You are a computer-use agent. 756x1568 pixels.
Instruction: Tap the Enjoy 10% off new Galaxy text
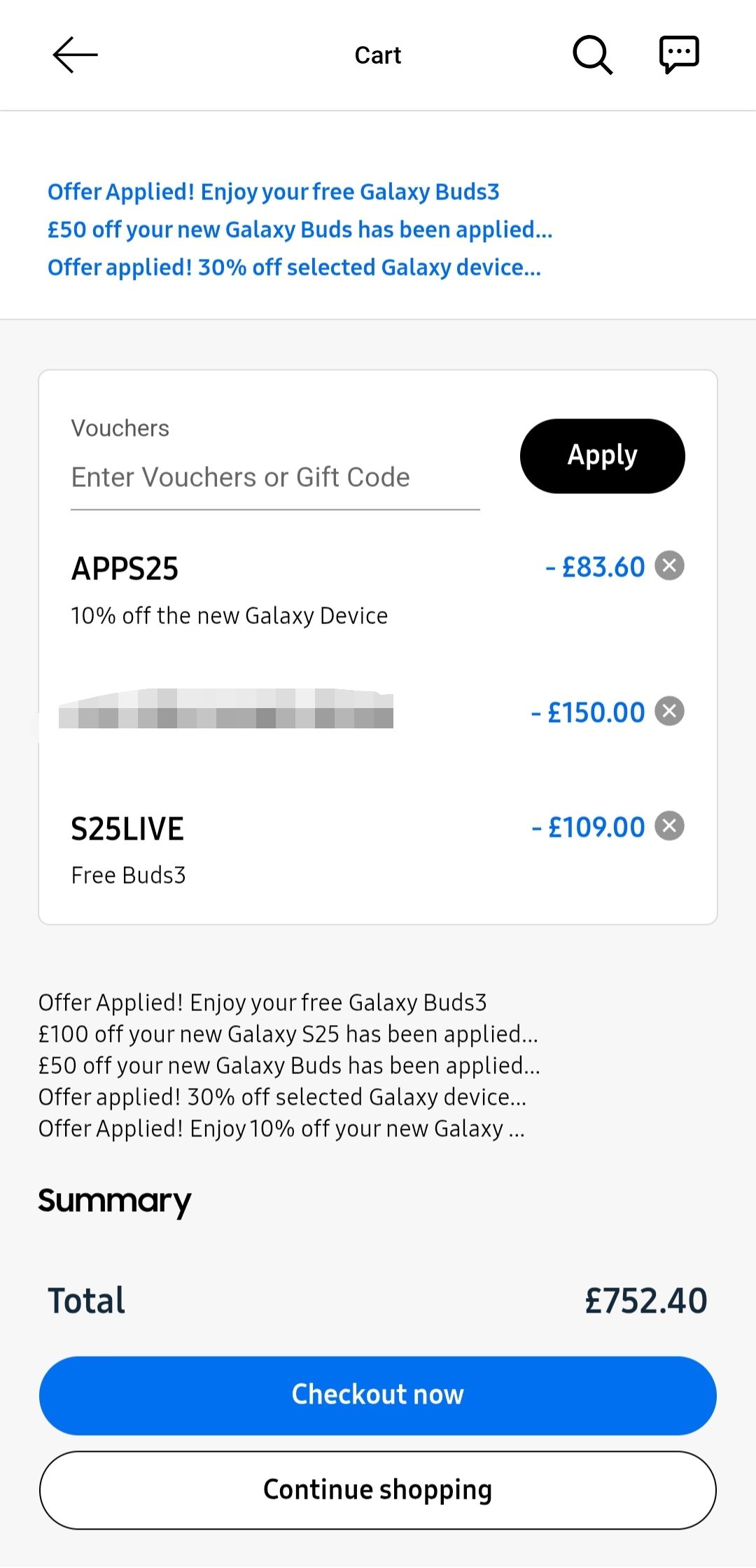281,1129
